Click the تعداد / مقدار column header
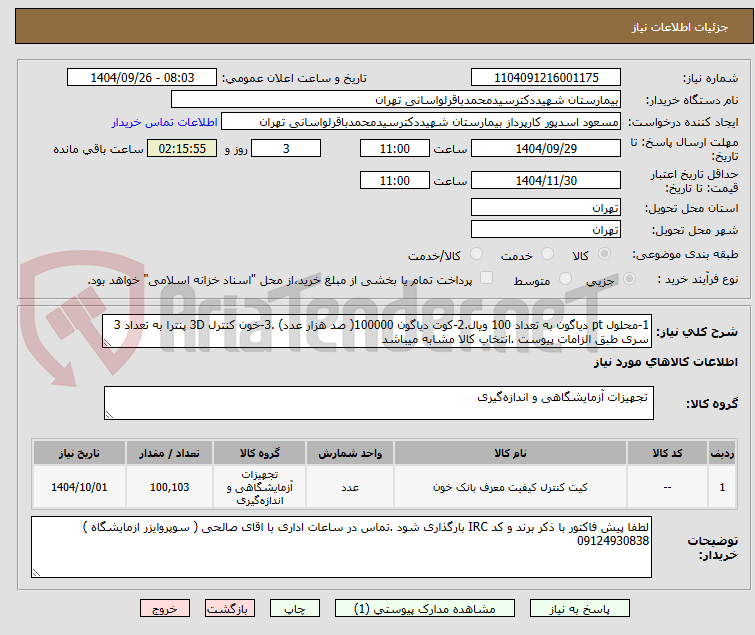755x635 pixels. (x=169, y=453)
